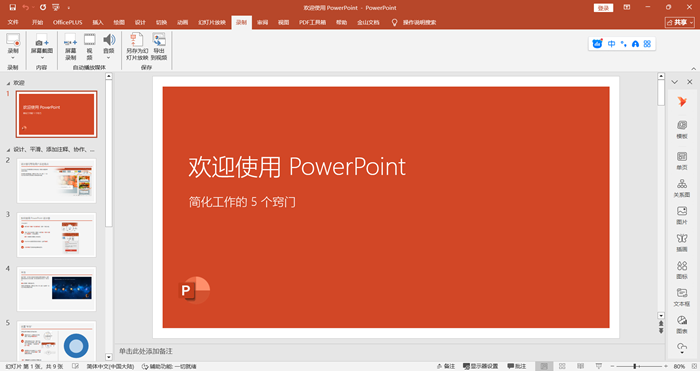
Task: Open the Customize Quick Access Toolbar dropdown
Action: point(68,8)
